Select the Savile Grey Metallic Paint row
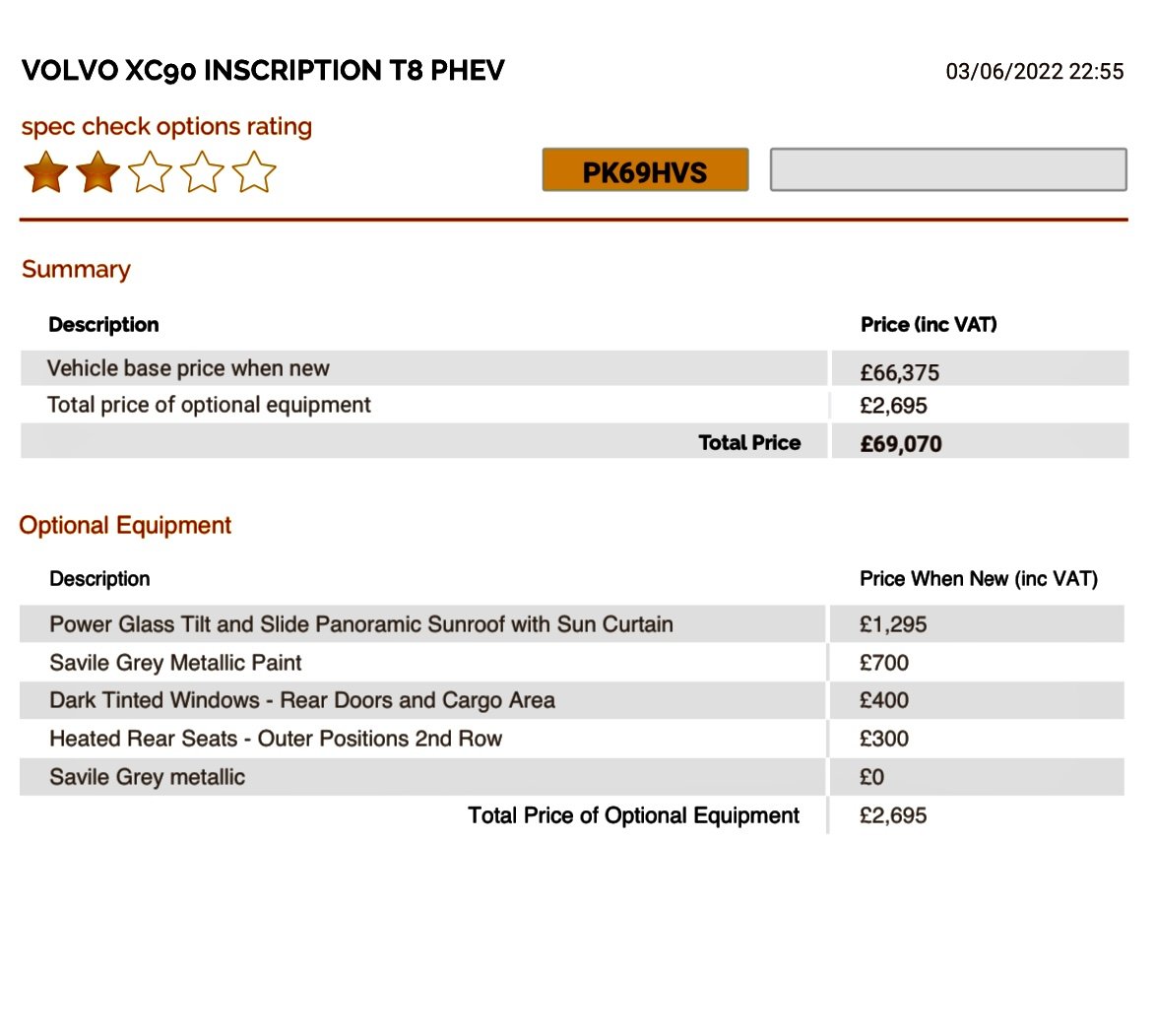This screenshot has width=1156, height=1036. click(571, 663)
